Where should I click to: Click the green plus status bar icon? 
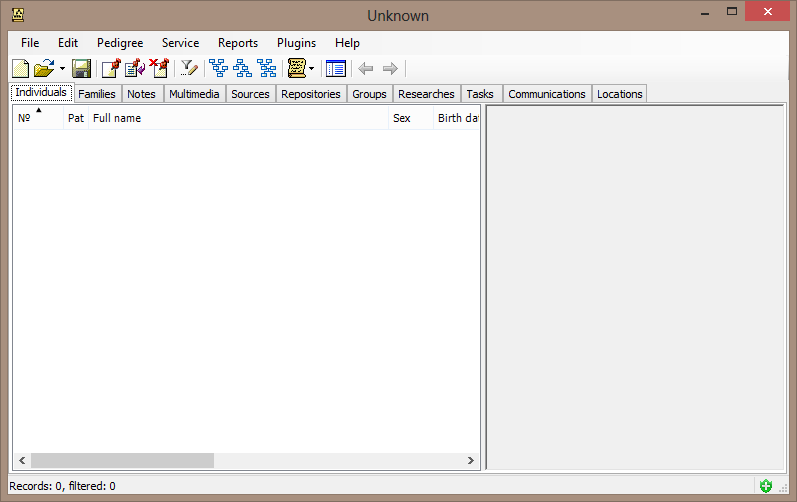[765, 486]
